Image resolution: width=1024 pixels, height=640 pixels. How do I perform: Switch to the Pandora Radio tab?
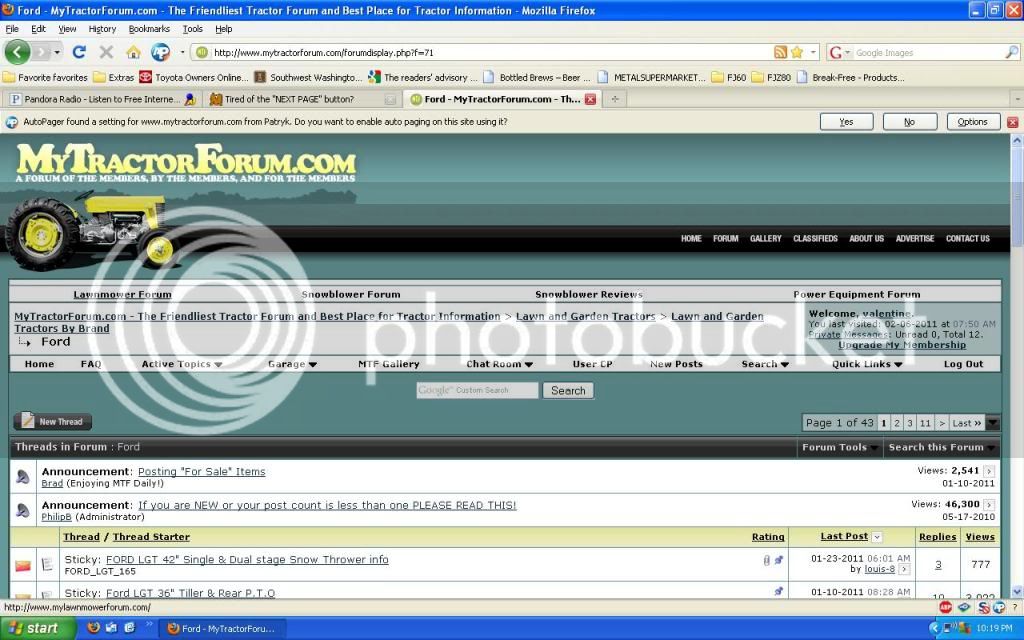pyautogui.click(x=100, y=99)
